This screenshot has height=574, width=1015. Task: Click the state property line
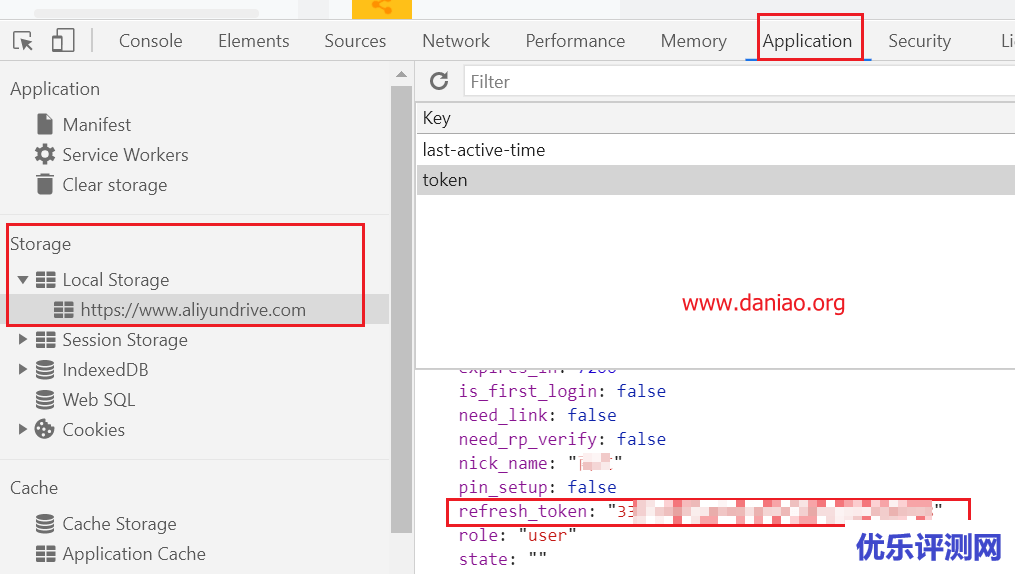pyautogui.click(x=502, y=559)
